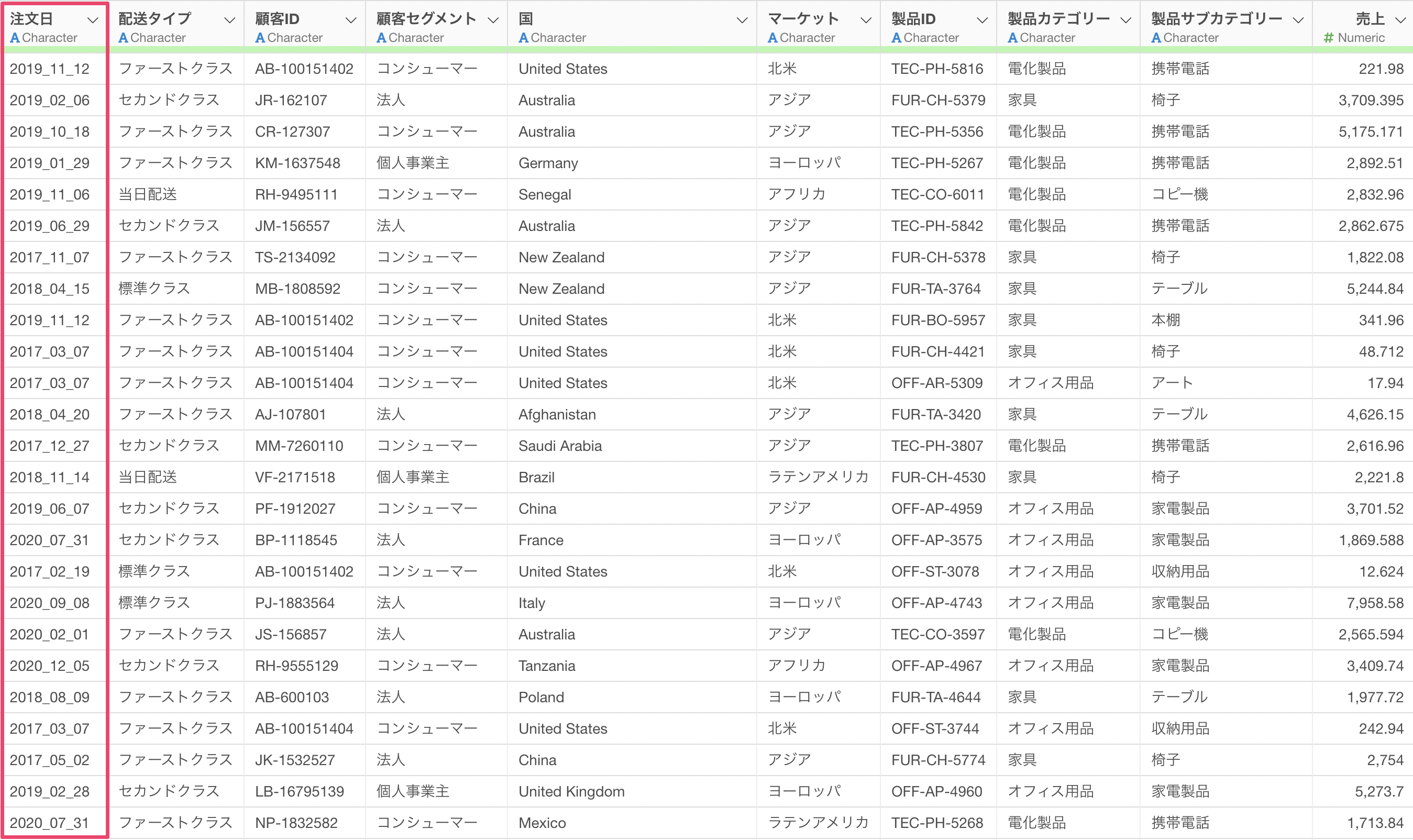Select the Afghanistan country cell
Image resolution: width=1413 pixels, height=840 pixels.
(557, 414)
